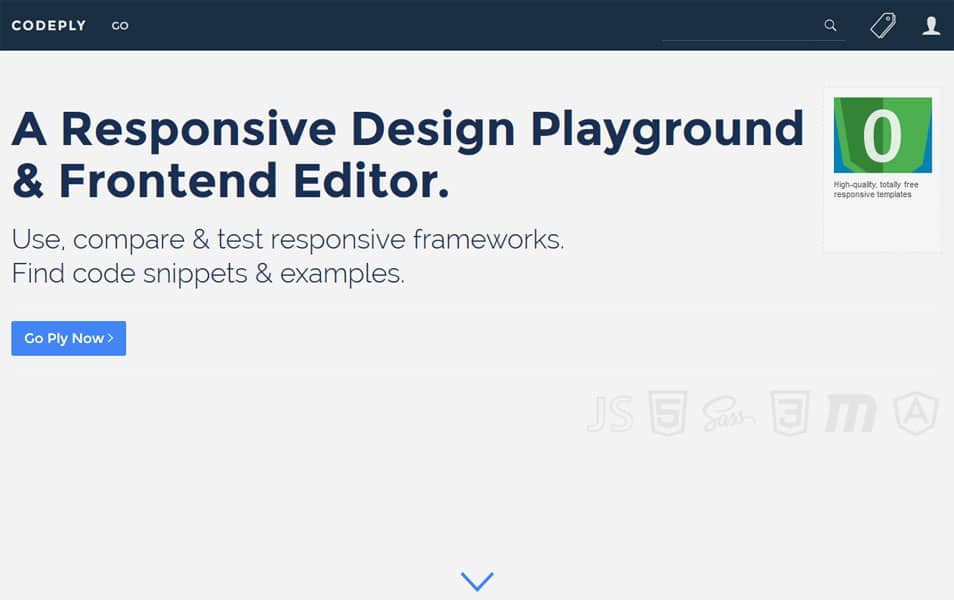
Task: Open the user profile icon
Action: 931,26
